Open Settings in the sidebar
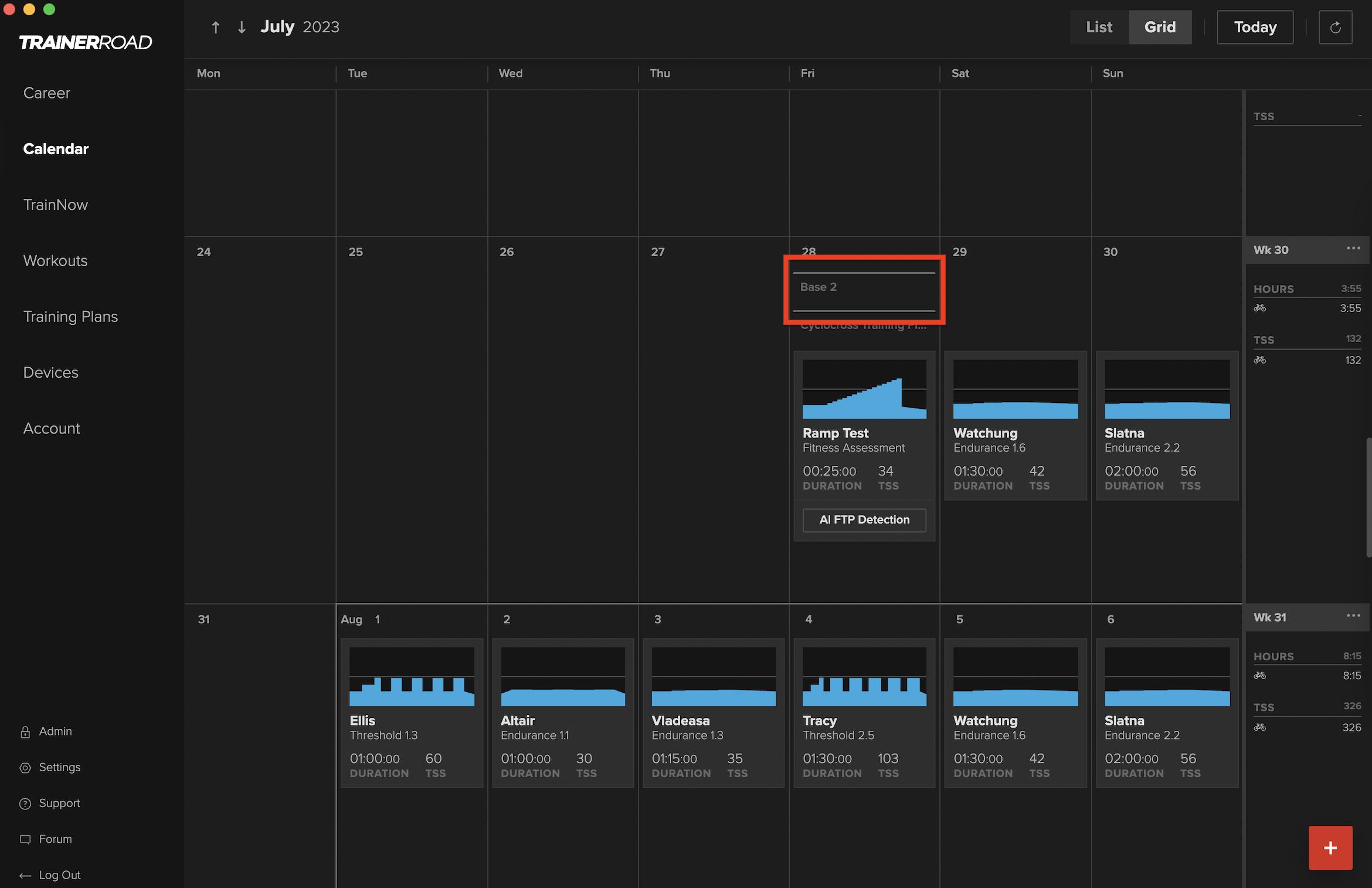 pos(60,767)
